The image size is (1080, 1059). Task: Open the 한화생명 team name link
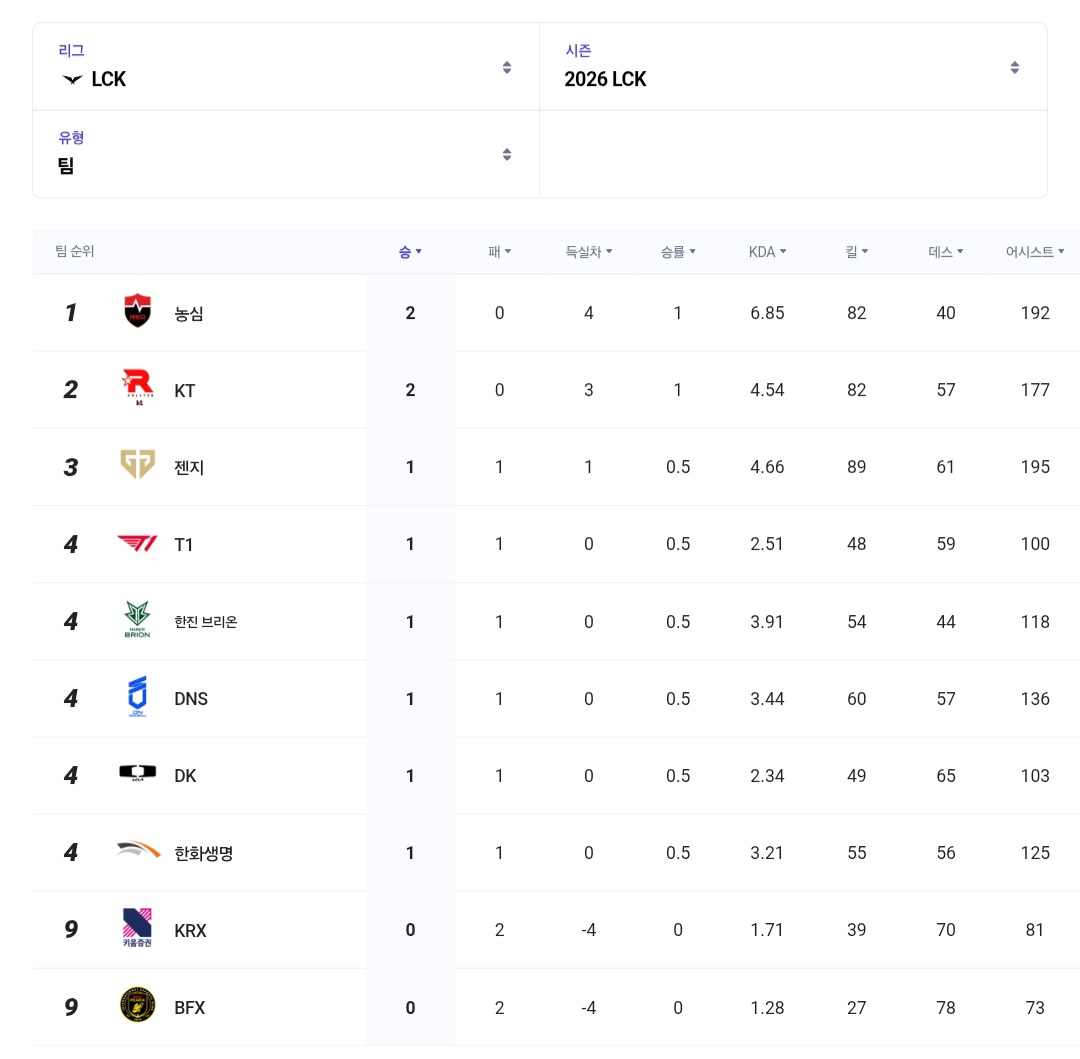pyautogui.click(x=203, y=853)
